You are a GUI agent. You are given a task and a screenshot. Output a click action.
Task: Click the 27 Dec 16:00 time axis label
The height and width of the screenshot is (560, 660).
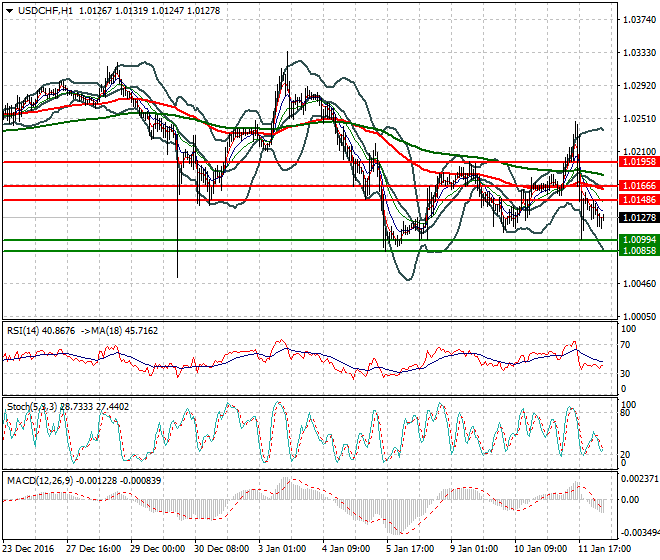pyautogui.click(x=93, y=549)
